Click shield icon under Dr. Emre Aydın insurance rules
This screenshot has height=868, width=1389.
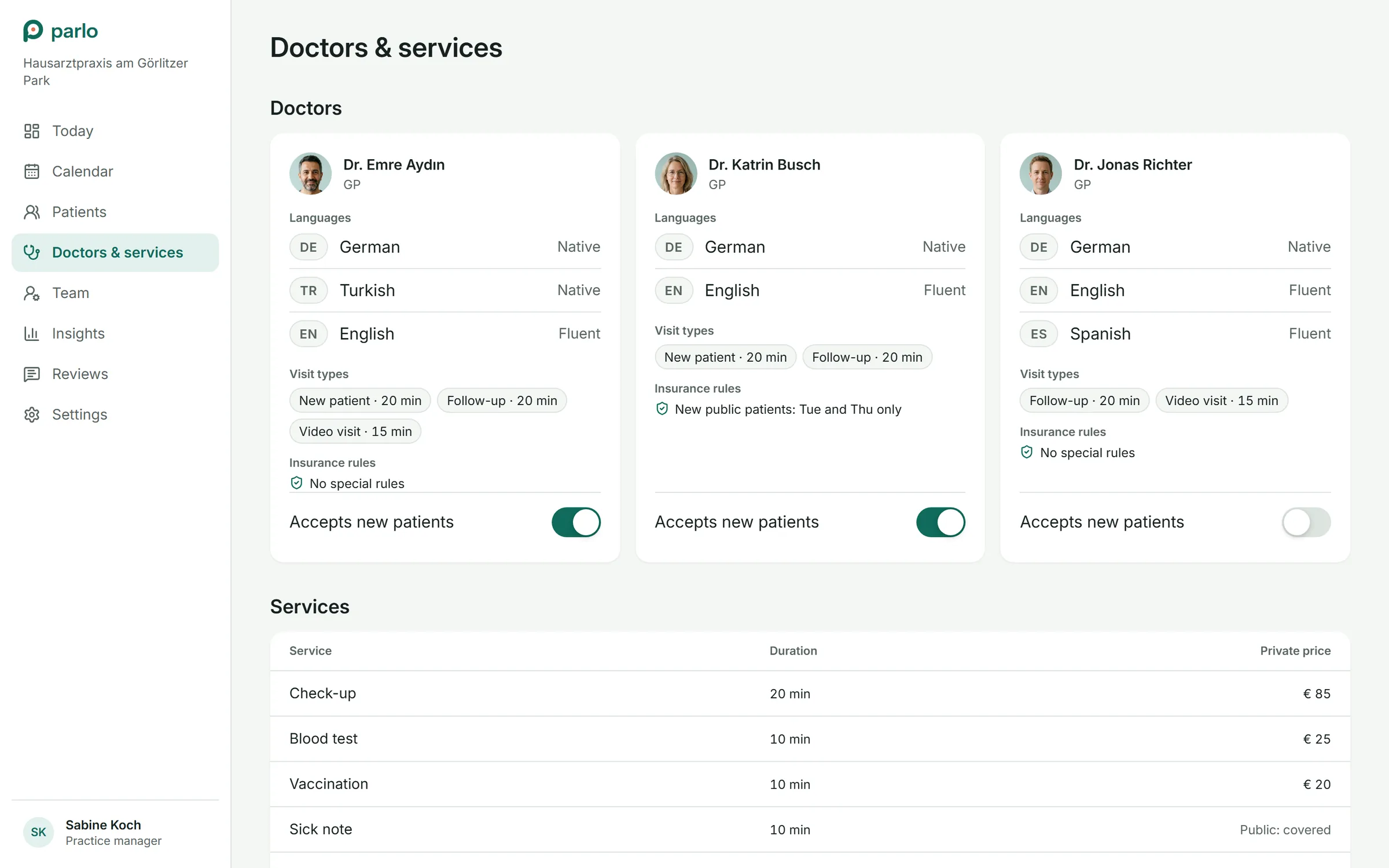296,483
